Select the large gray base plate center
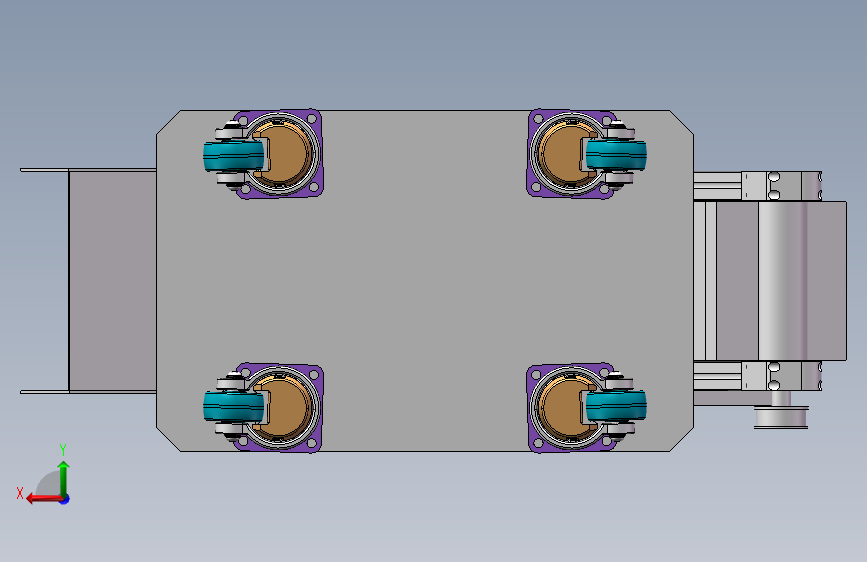Screen dimensions: 867x562 [425, 281]
